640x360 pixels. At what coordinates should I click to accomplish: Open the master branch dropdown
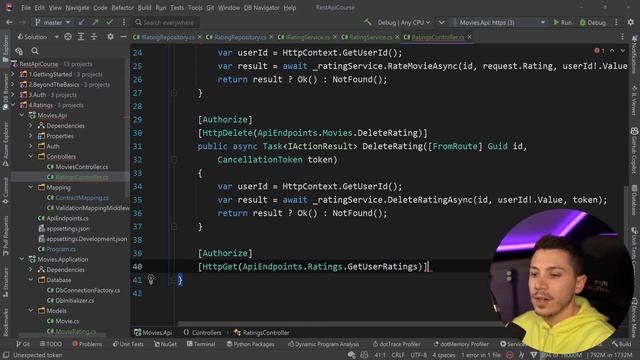[x=53, y=22]
